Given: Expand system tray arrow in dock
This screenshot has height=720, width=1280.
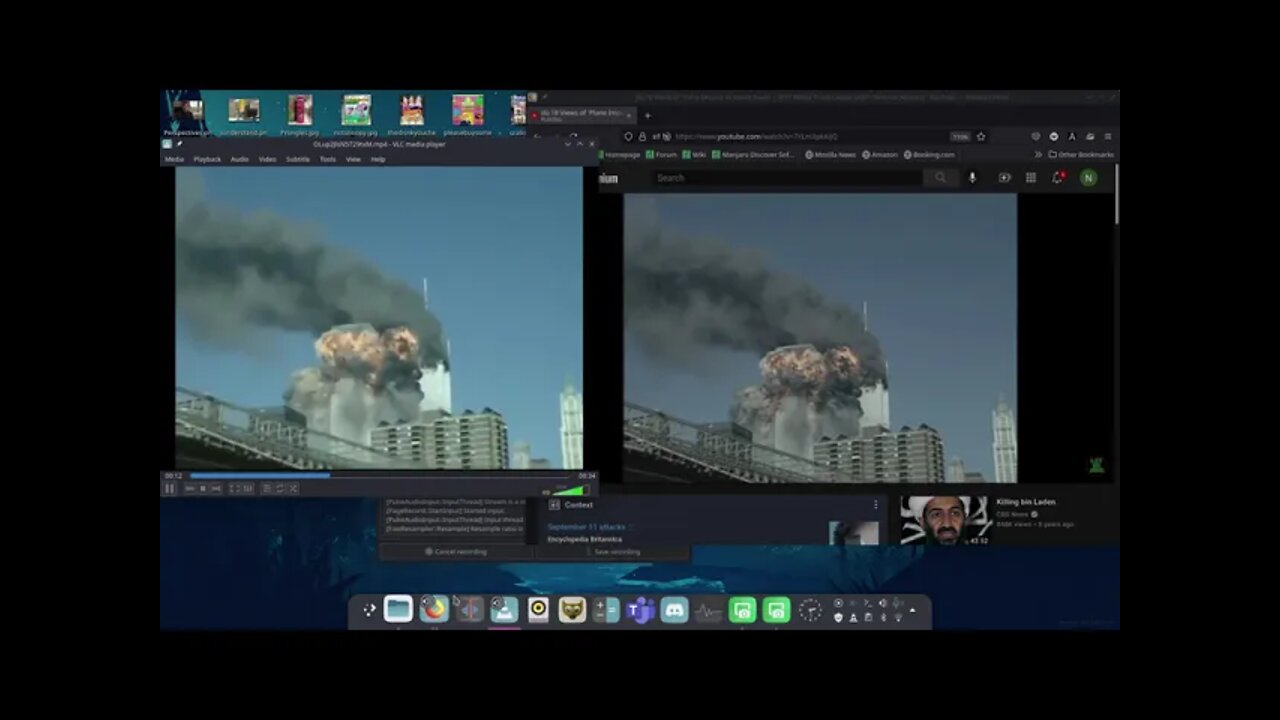Looking at the screenshot, I should coord(912,610).
